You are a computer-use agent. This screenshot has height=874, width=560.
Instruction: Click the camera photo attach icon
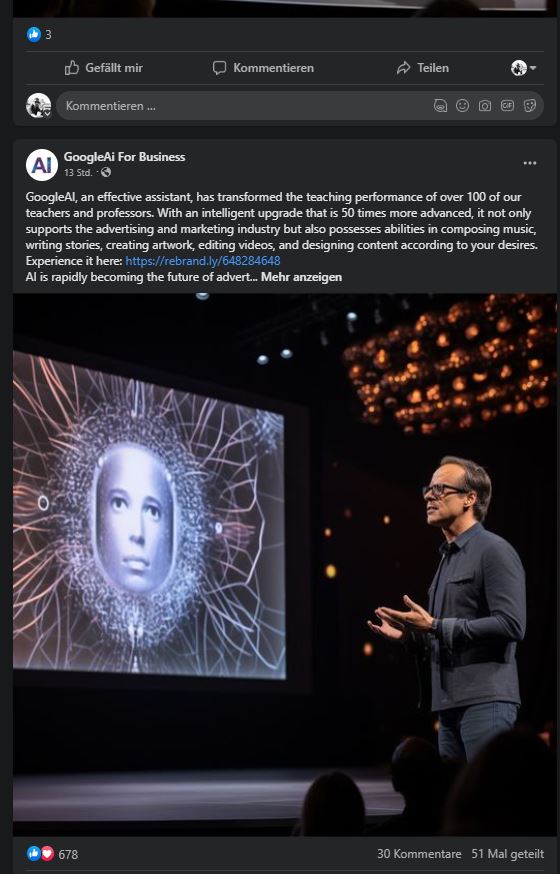click(485, 106)
